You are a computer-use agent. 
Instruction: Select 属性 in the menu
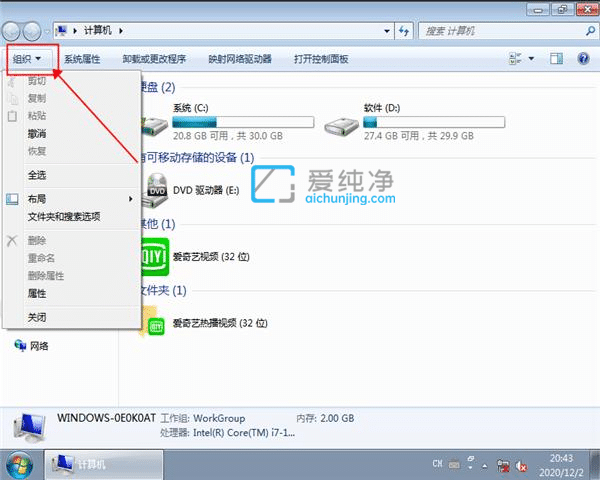pos(37,294)
